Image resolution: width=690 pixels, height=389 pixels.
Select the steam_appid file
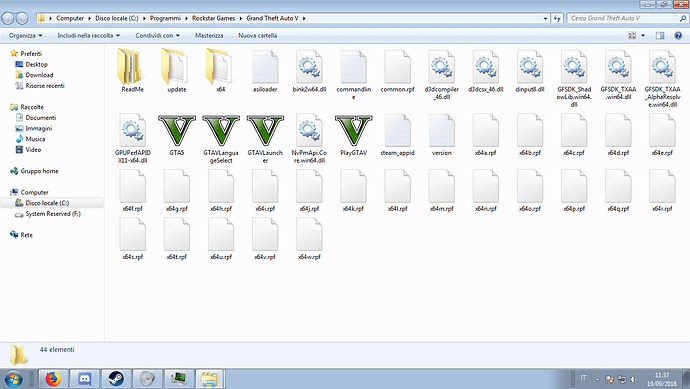click(397, 134)
